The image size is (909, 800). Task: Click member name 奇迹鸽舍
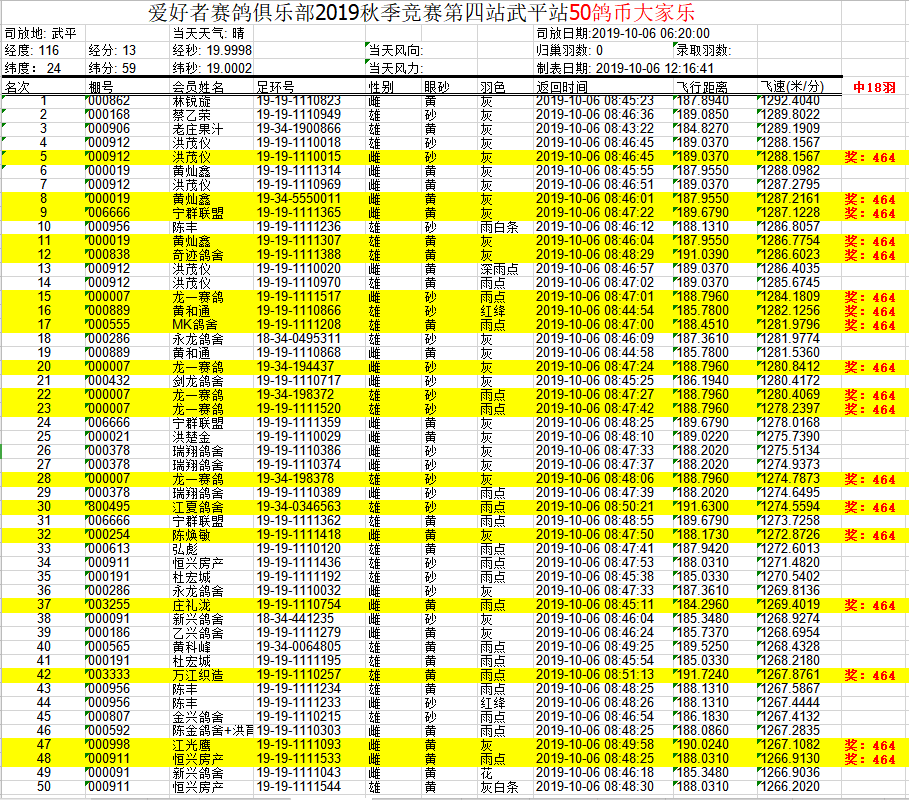click(198, 254)
